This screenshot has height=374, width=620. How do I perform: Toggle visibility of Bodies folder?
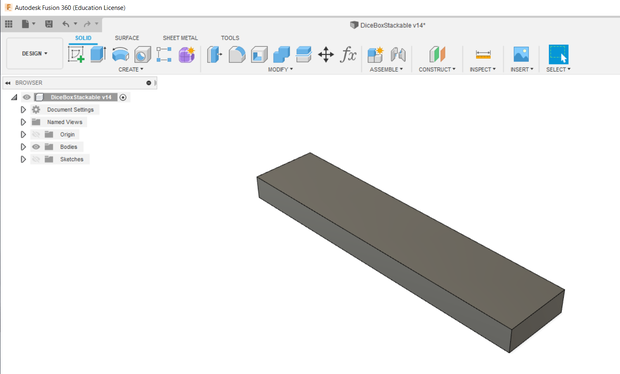pos(36,147)
